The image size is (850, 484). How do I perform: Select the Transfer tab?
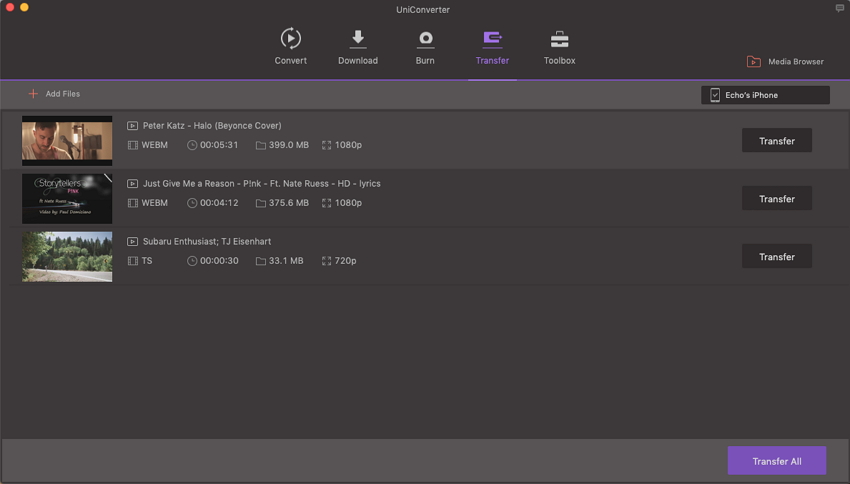pyautogui.click(x=492, y=40)
